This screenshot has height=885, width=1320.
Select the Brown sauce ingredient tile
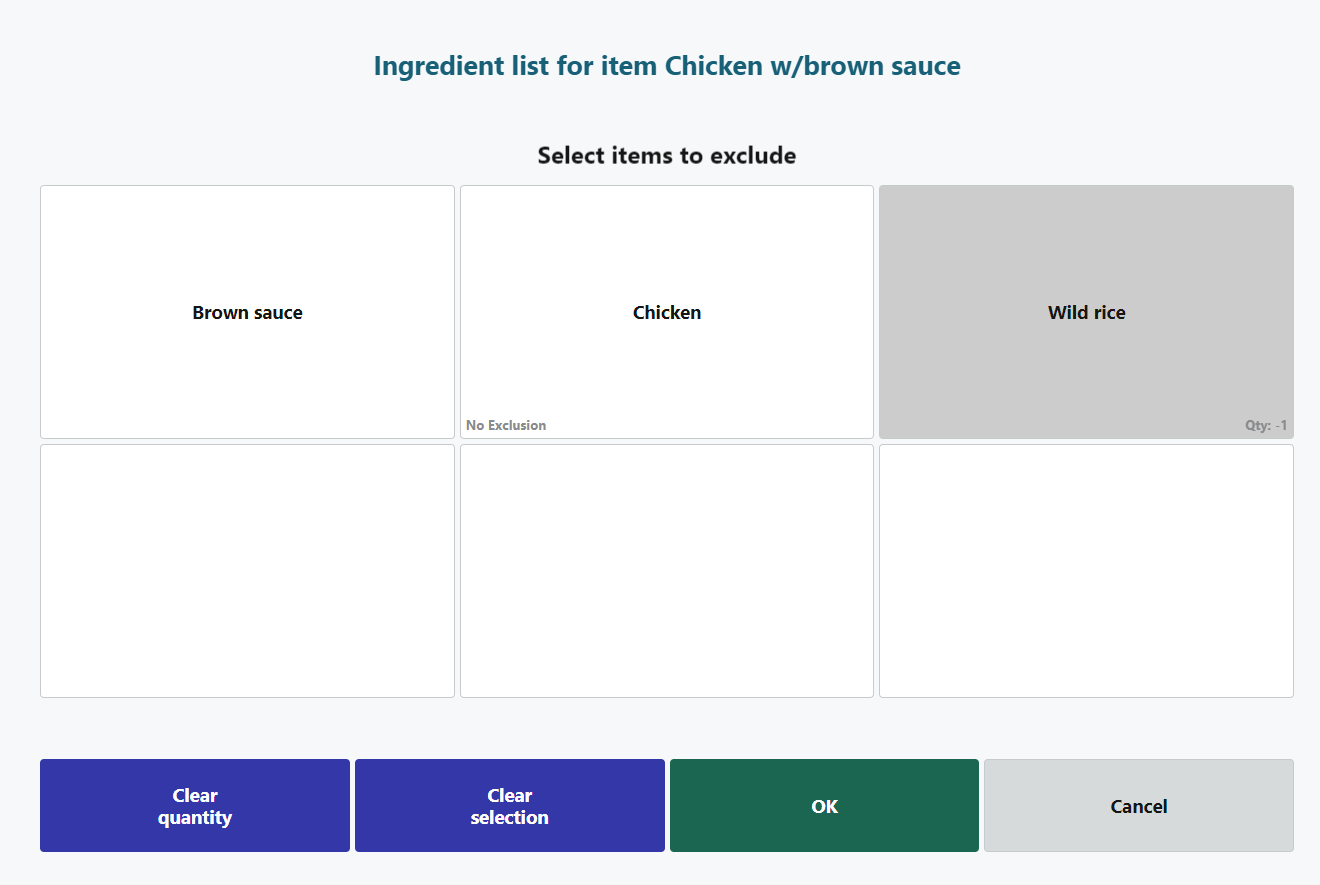click(x=247, y=312)
